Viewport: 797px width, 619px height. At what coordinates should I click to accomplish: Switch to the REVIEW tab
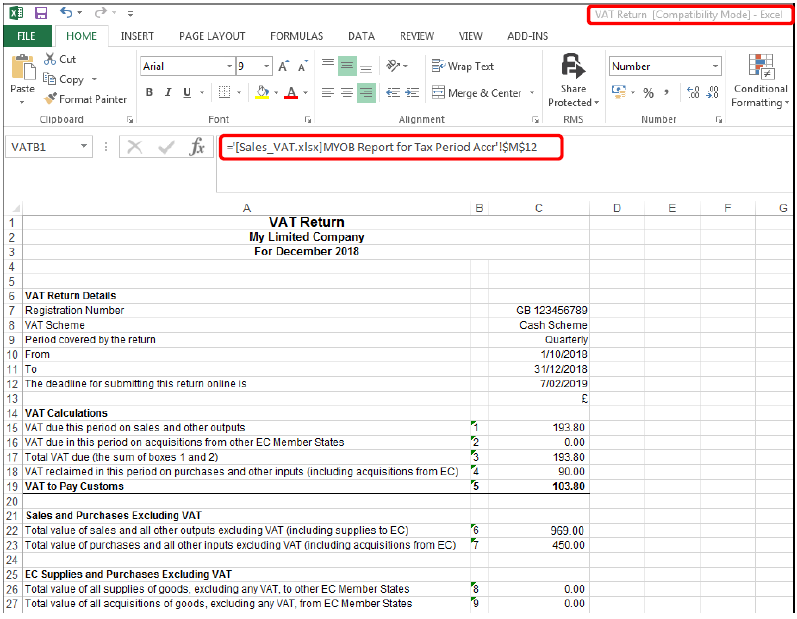tap(417, 36)
